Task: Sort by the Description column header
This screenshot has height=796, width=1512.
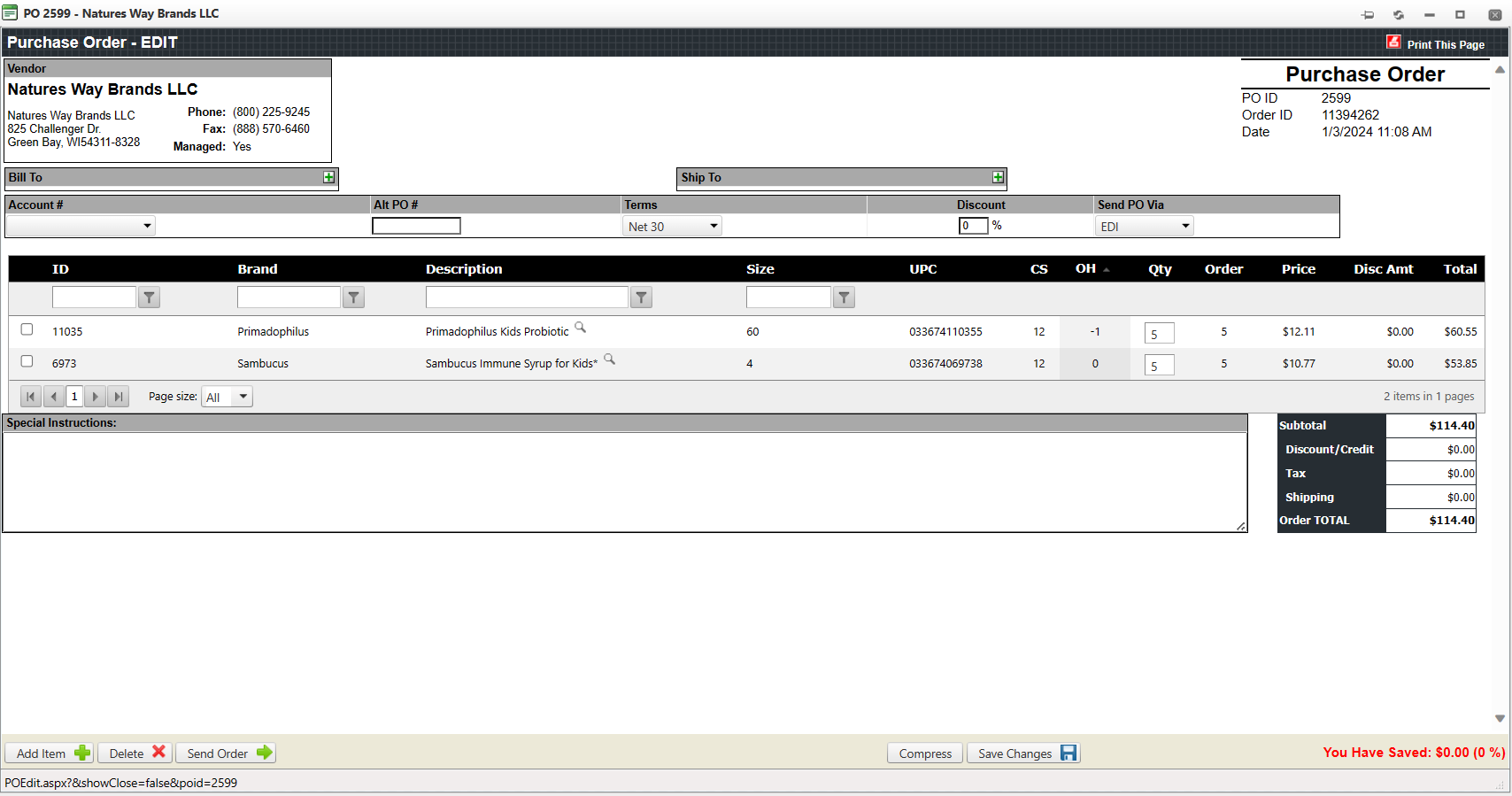Action: coord(464,269)
